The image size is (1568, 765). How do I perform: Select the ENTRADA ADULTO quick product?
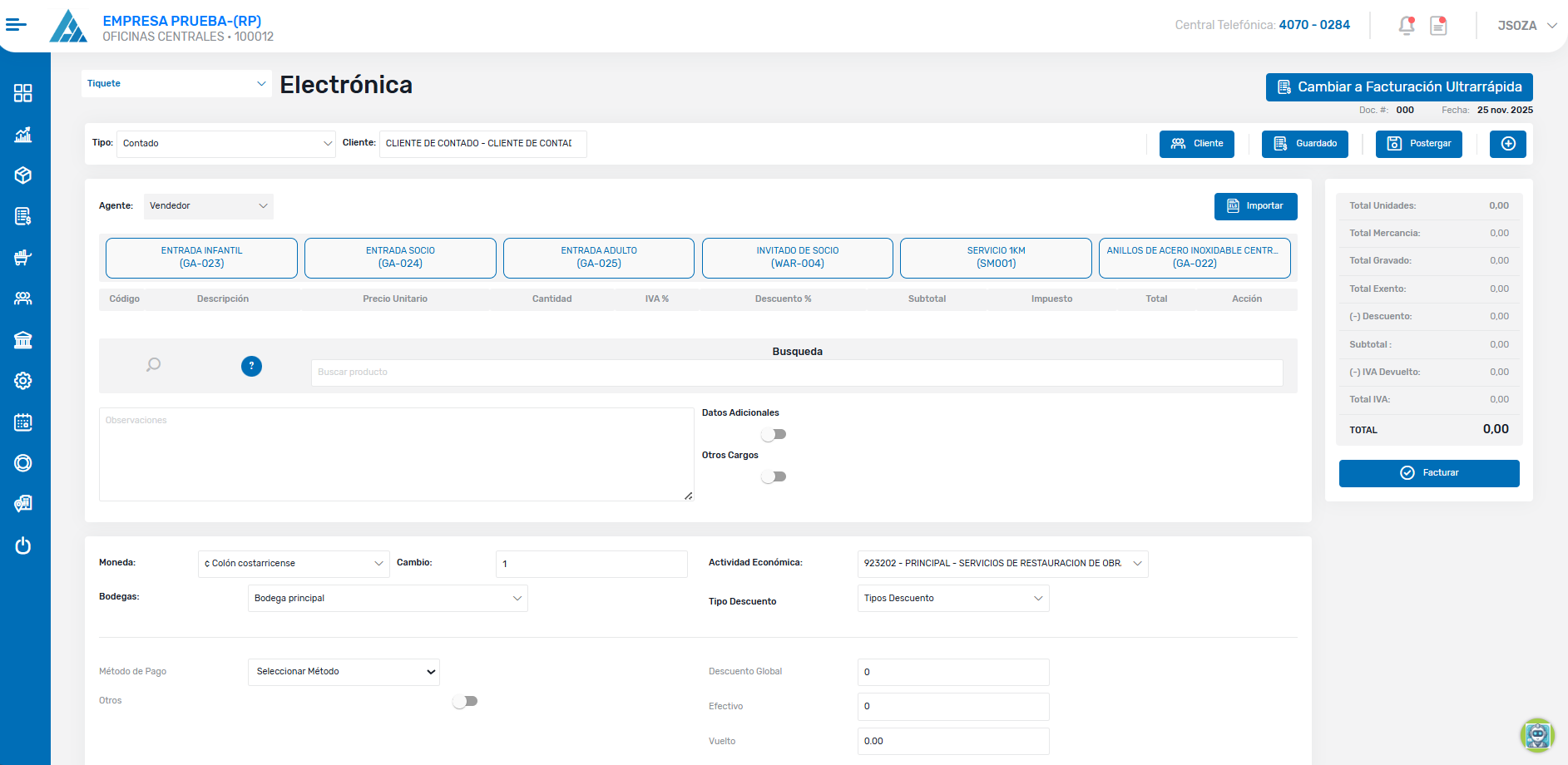tap(599, 258)
